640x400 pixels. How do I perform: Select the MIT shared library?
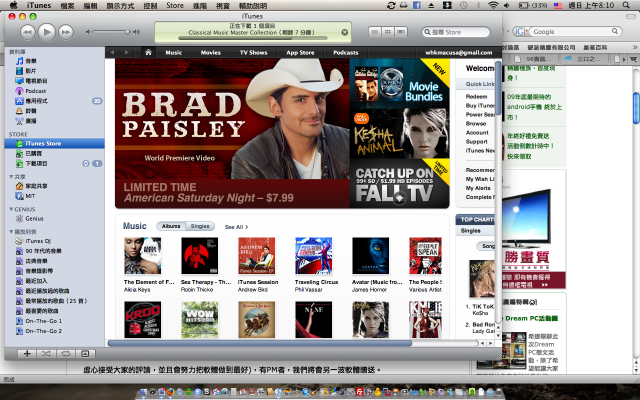pyautogui.click(x=25, y=196)
